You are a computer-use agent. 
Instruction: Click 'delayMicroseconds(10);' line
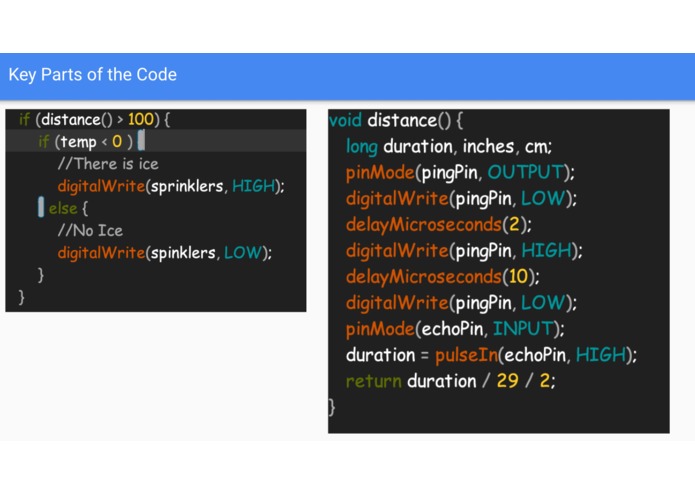click(443, 276)
